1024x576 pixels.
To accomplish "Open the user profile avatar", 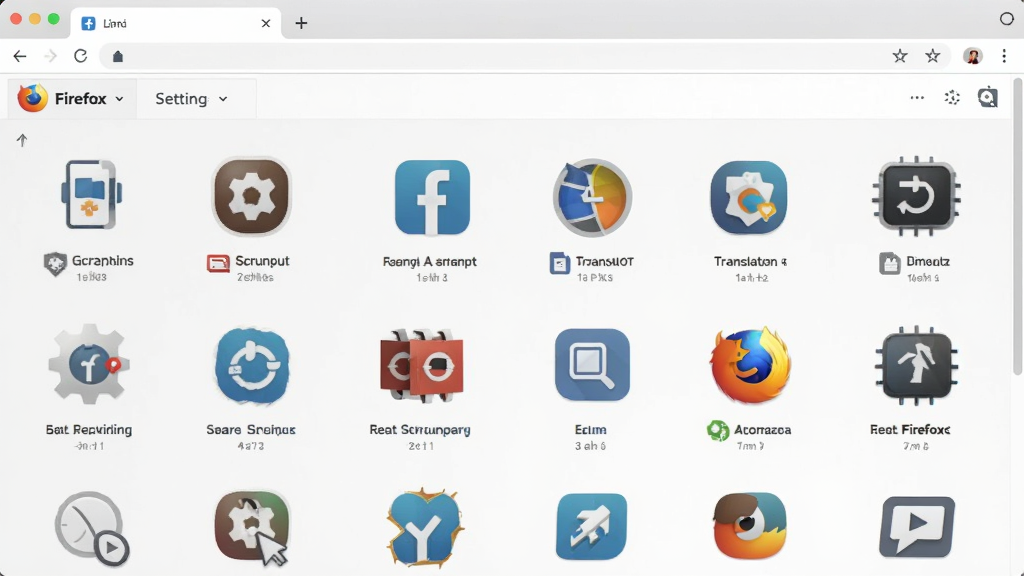I will (972, 56).
